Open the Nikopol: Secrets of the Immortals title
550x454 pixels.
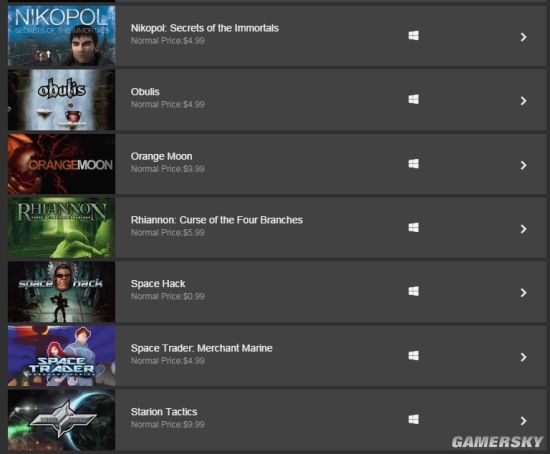point(204,28)
